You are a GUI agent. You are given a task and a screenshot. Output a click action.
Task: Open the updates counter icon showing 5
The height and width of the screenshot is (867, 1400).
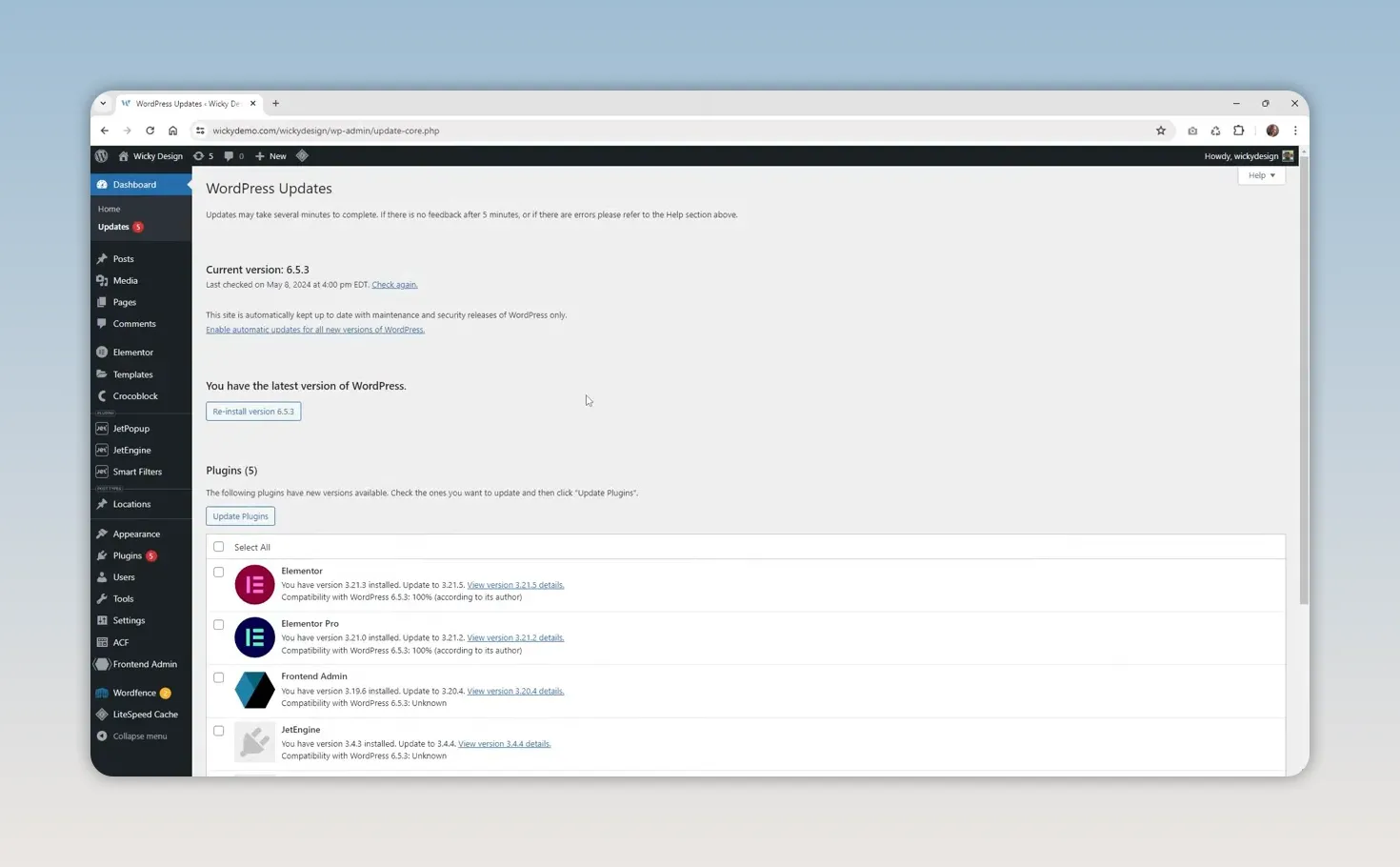[x=203, y=156]
